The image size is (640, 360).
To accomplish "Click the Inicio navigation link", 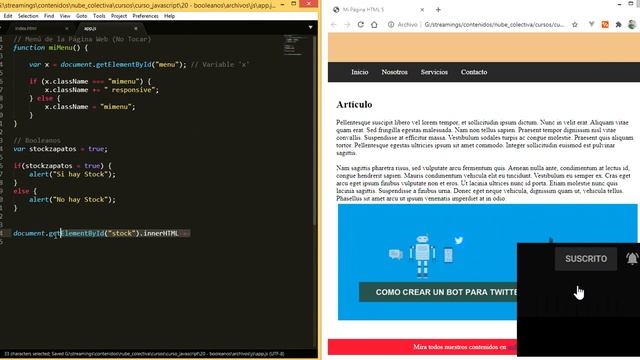I will [360, 72].
